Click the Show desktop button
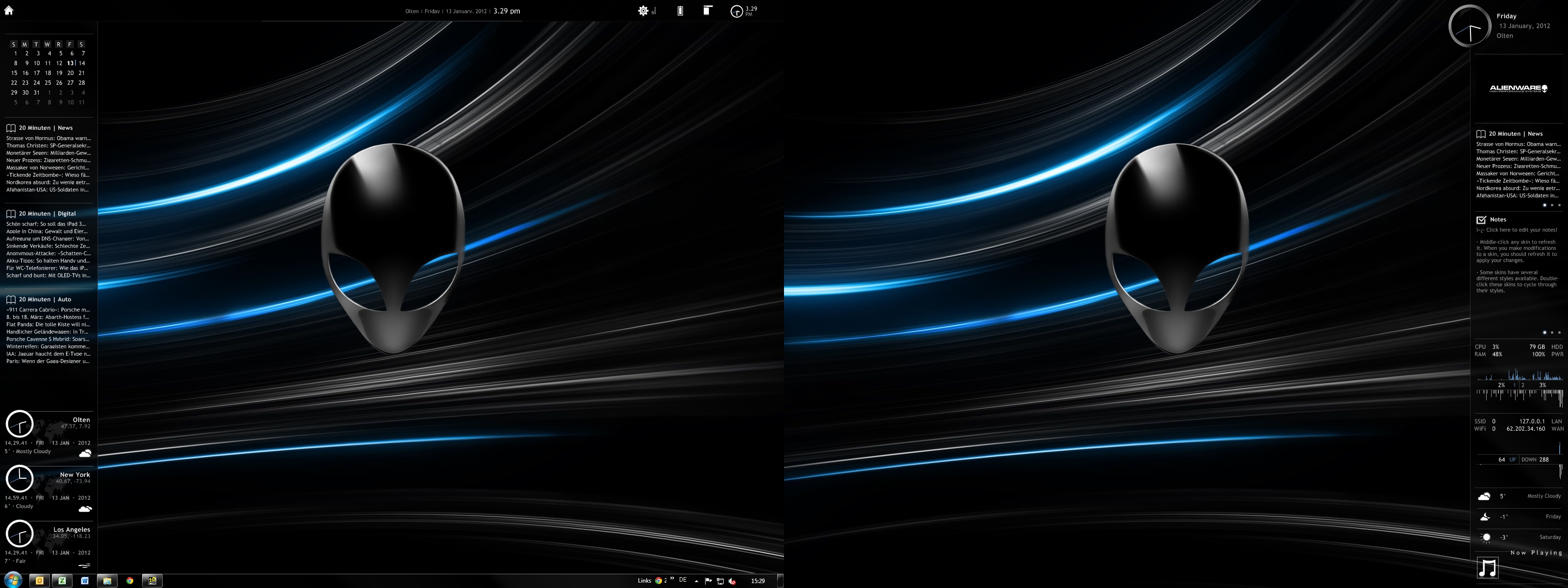This screenshot has height=588, width=1568. 780,581
